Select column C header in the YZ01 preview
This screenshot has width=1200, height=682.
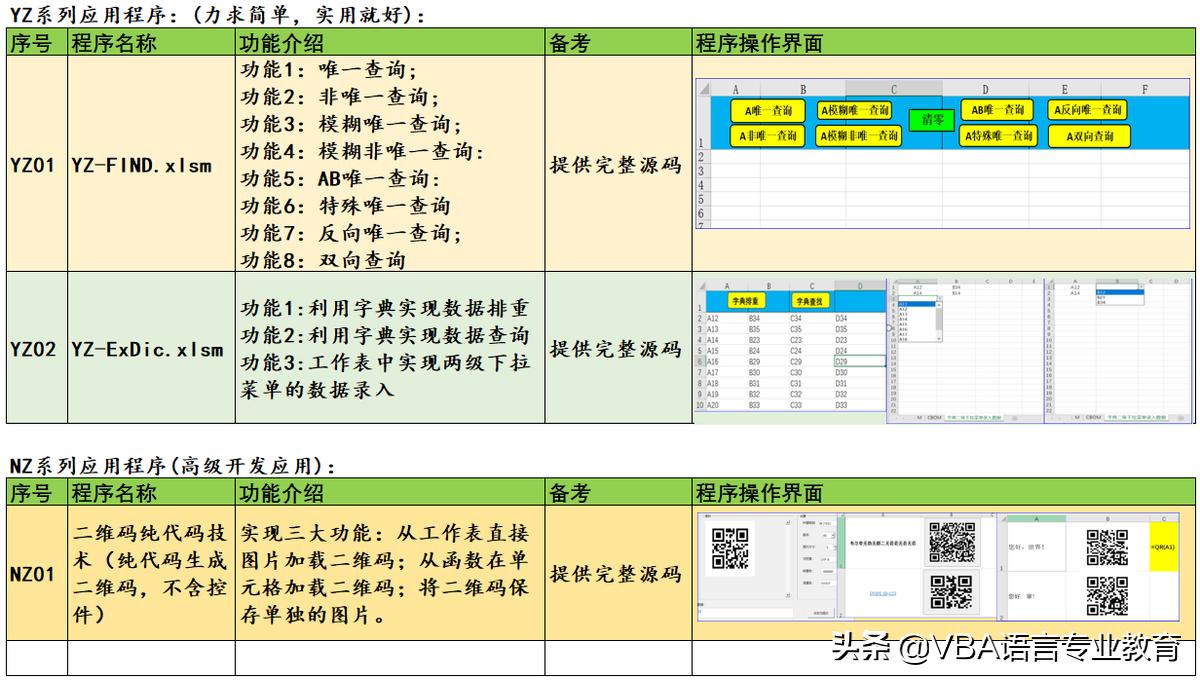[x=894, y=86]
